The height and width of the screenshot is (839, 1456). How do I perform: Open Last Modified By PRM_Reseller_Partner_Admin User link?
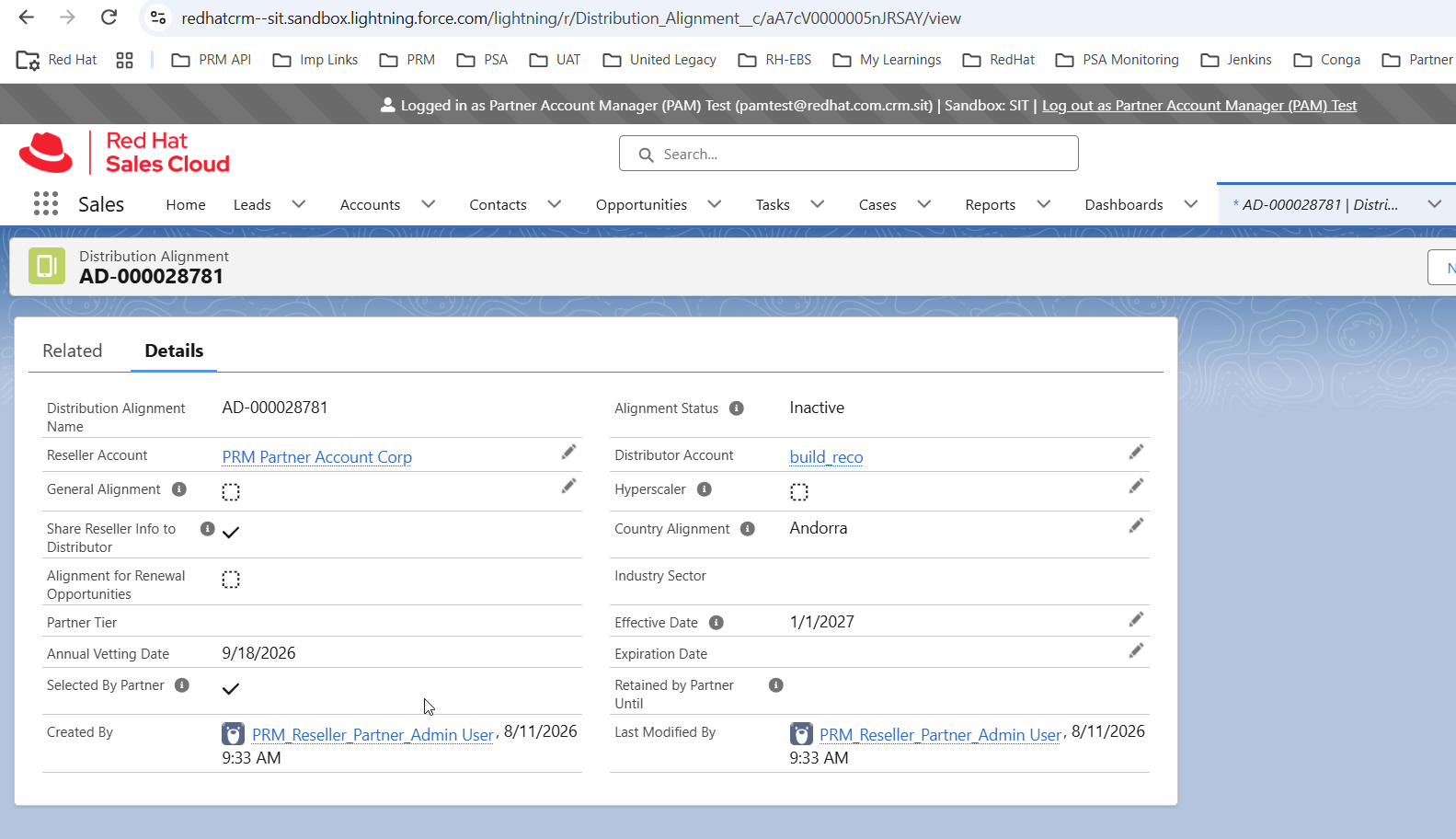click(x=941, y=735)
